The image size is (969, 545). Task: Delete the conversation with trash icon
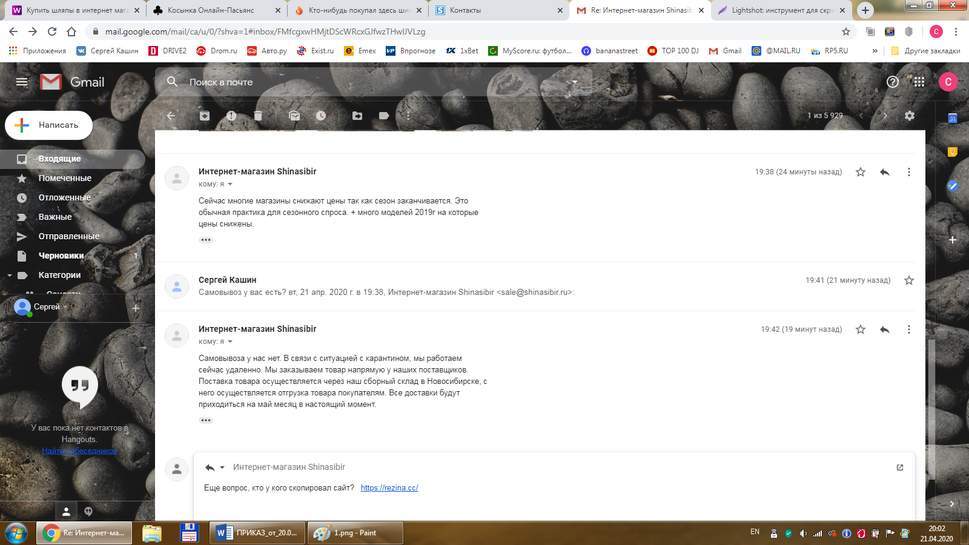tap(258, 116)
